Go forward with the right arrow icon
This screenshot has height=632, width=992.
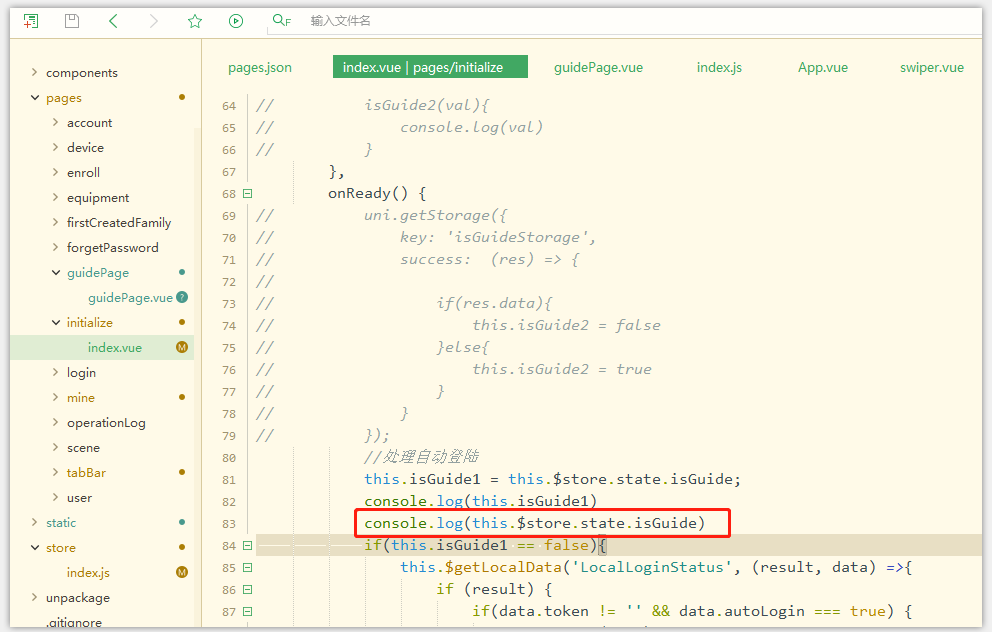[x=153, y=21]
